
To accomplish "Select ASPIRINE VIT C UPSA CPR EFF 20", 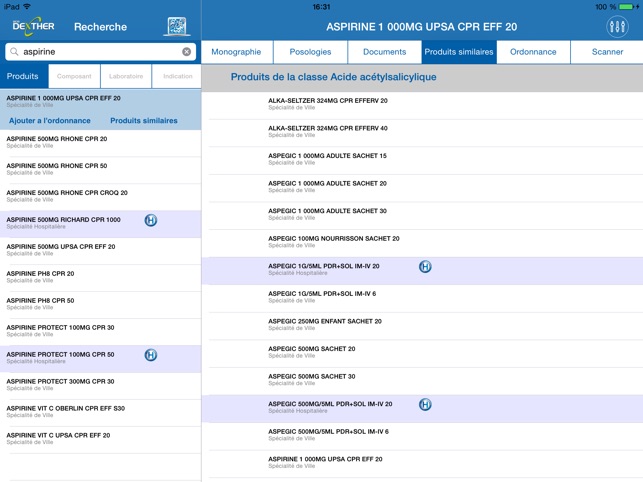I will [x=100, y=440].
